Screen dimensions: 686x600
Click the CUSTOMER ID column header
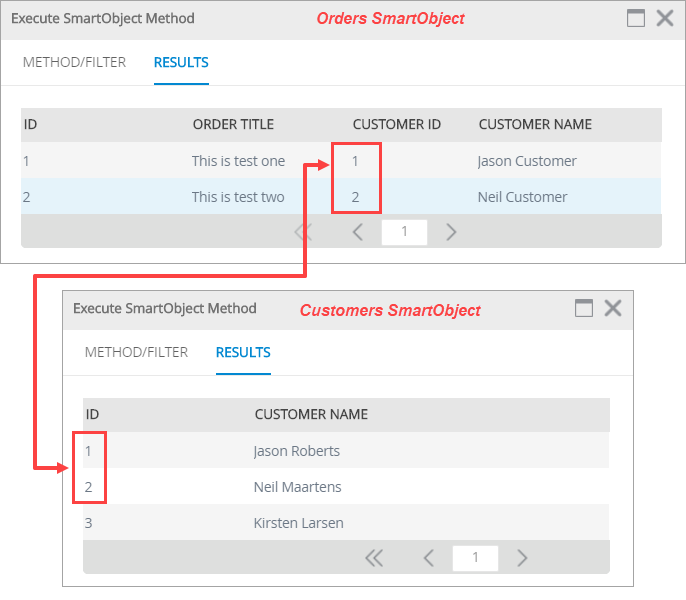pos(396,125)
